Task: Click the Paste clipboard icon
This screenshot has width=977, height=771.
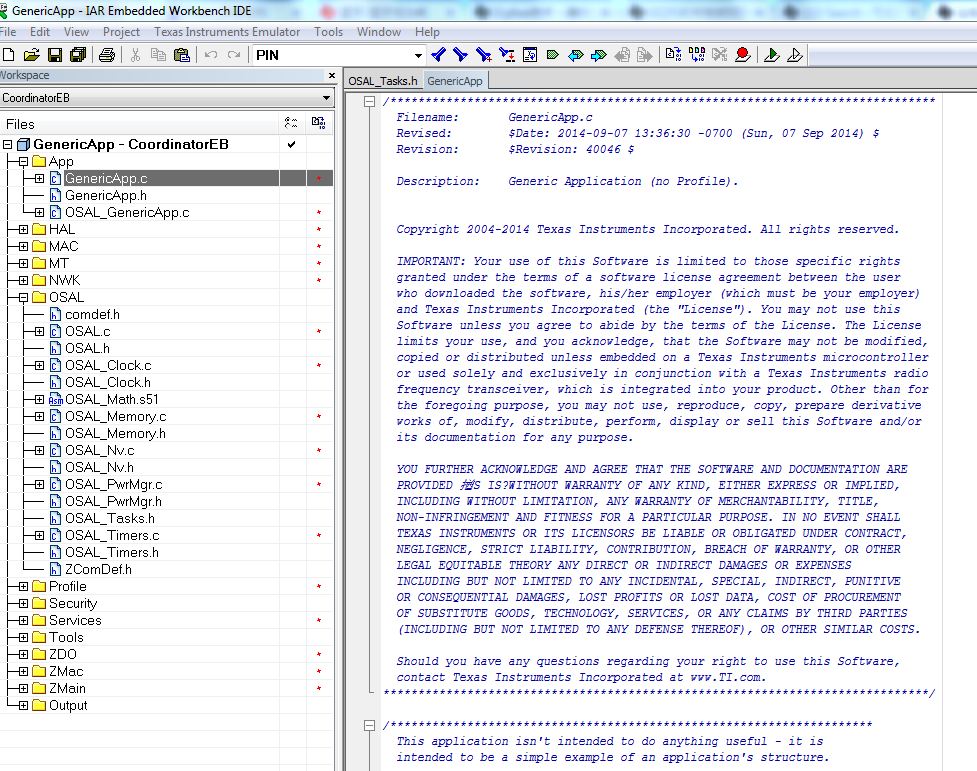Action: point(181,55)
